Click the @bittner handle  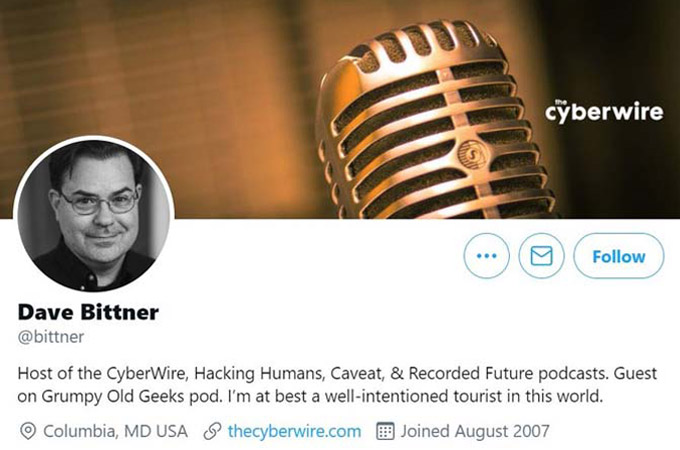(51, 337)
